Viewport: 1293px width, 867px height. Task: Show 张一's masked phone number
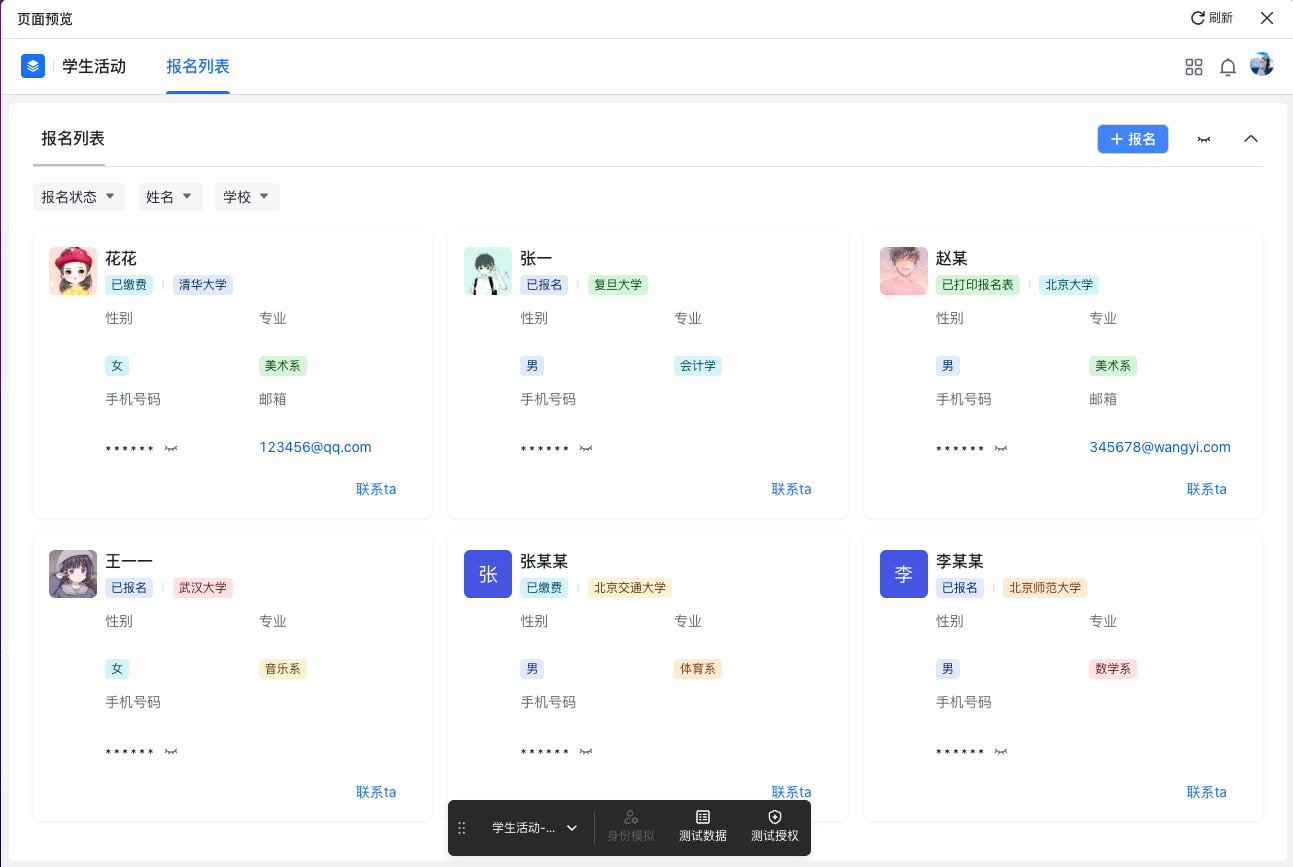click(586, 449)
